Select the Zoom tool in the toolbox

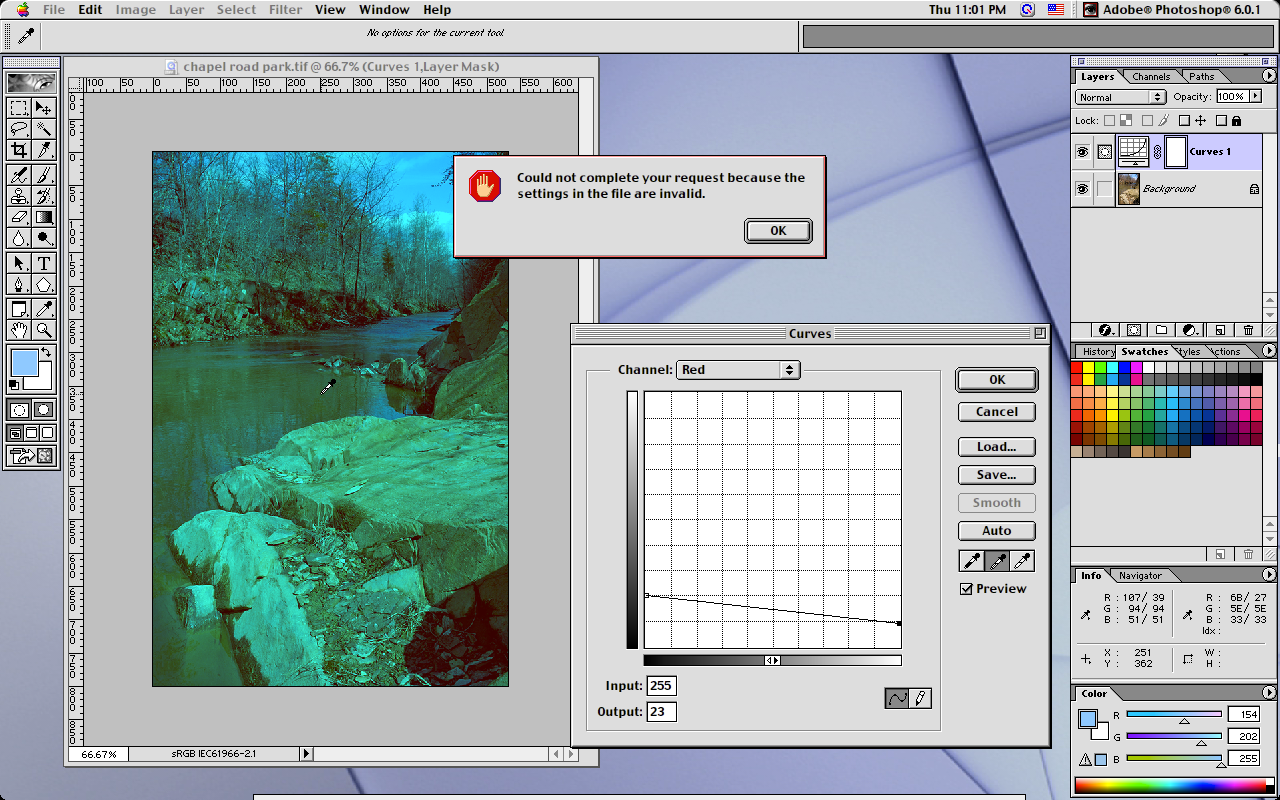[x=44, y=329]
